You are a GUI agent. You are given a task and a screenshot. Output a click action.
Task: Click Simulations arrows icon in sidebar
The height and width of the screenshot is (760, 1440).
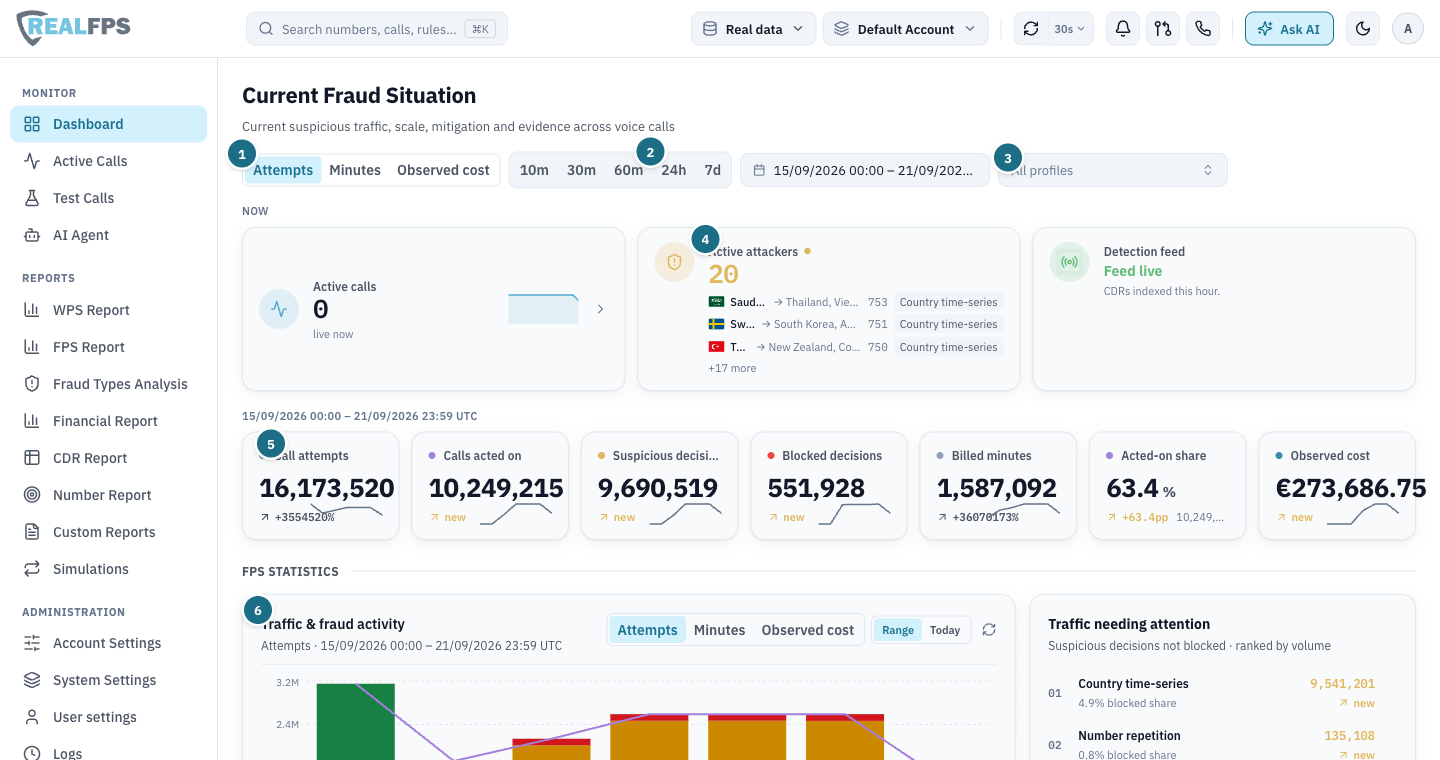point(32,569)
